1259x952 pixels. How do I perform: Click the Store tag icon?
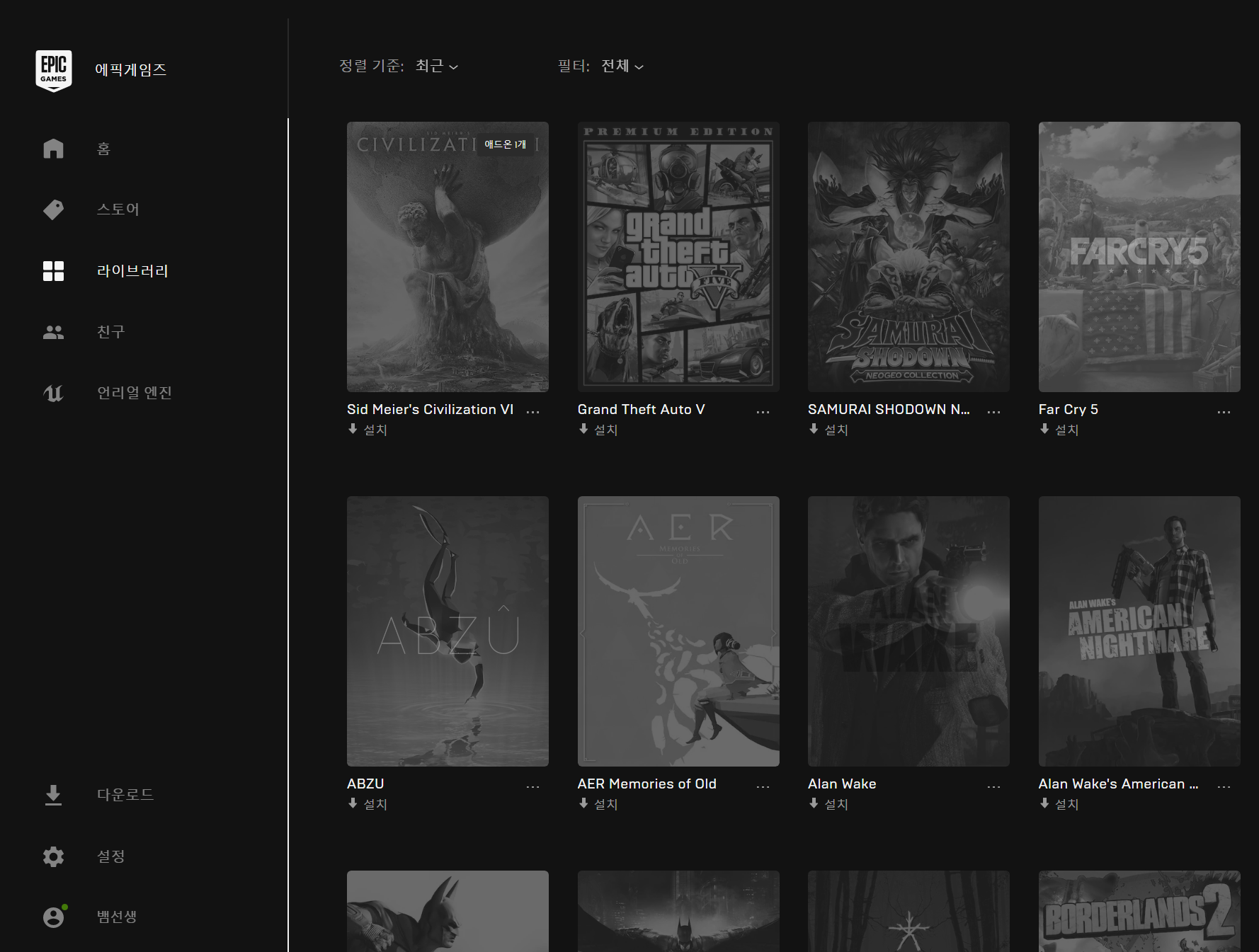(53, 210)
